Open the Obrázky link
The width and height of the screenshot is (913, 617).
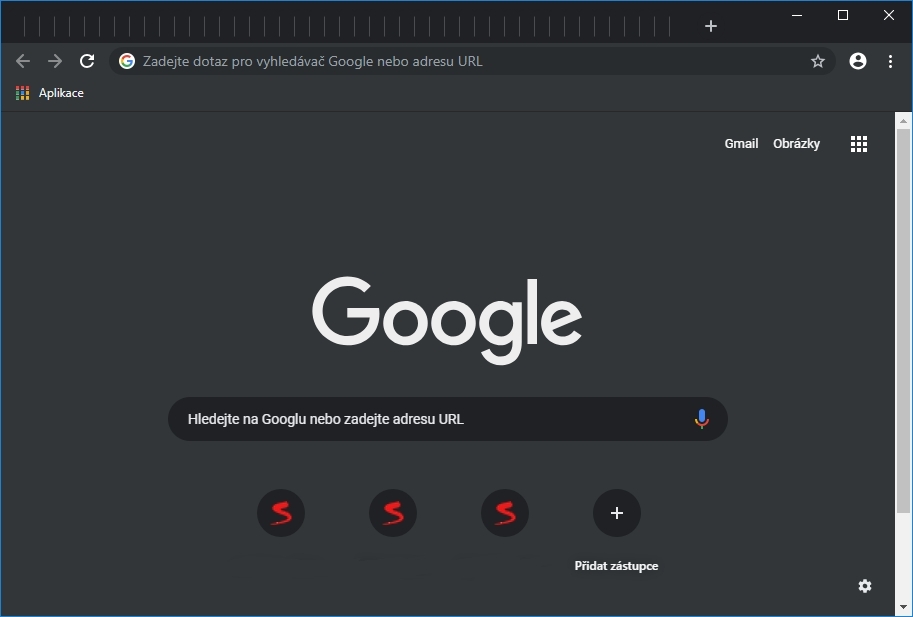tap(796, 144)
